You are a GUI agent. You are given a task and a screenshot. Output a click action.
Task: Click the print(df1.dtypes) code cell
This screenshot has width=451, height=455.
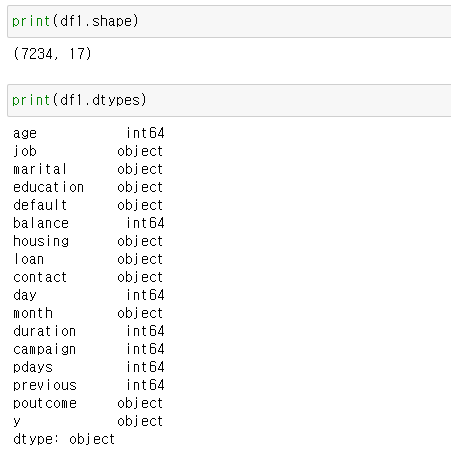click(229, 101)
